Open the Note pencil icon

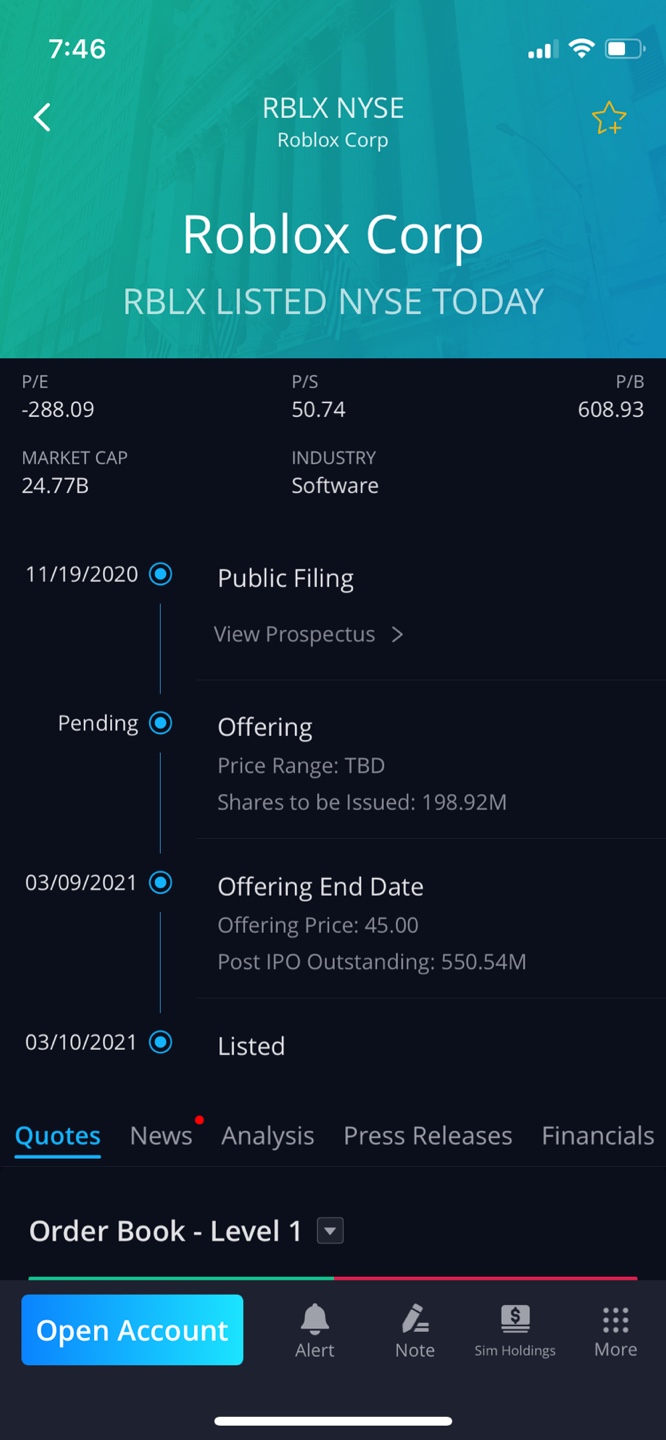(415, 1320)
